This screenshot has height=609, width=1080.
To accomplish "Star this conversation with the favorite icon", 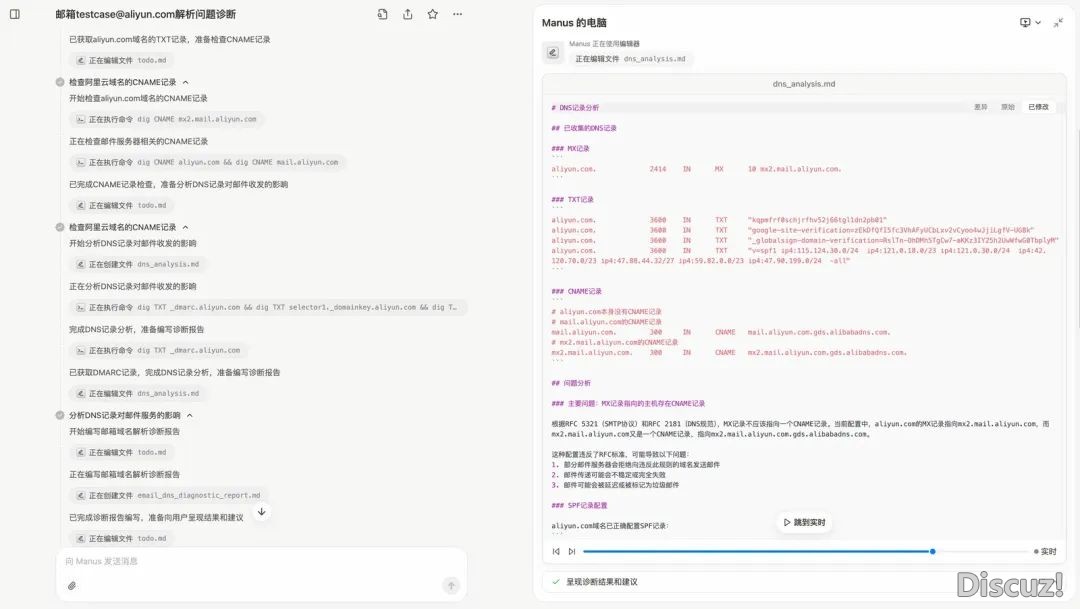I will coord(433,14).
